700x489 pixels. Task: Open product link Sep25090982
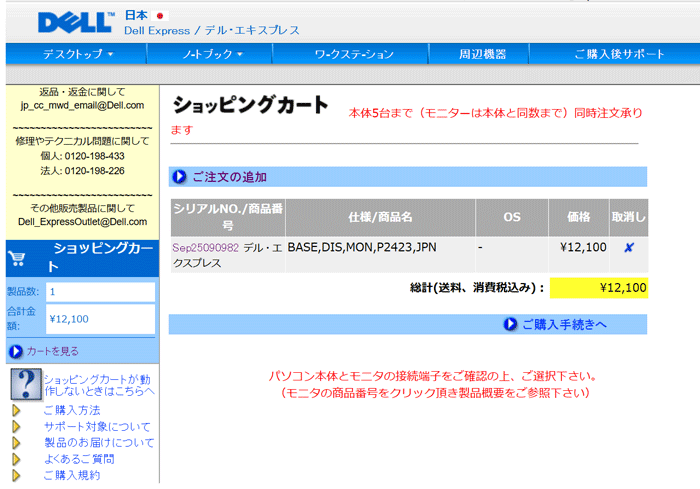coord(206,247)
